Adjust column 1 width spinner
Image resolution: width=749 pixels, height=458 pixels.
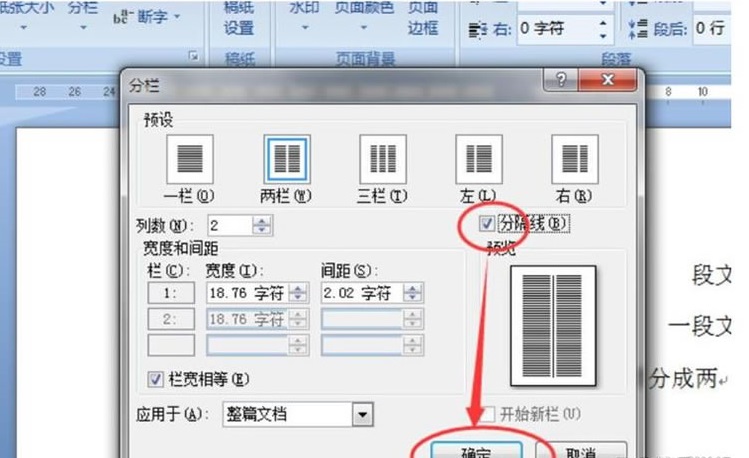[298, 293]
